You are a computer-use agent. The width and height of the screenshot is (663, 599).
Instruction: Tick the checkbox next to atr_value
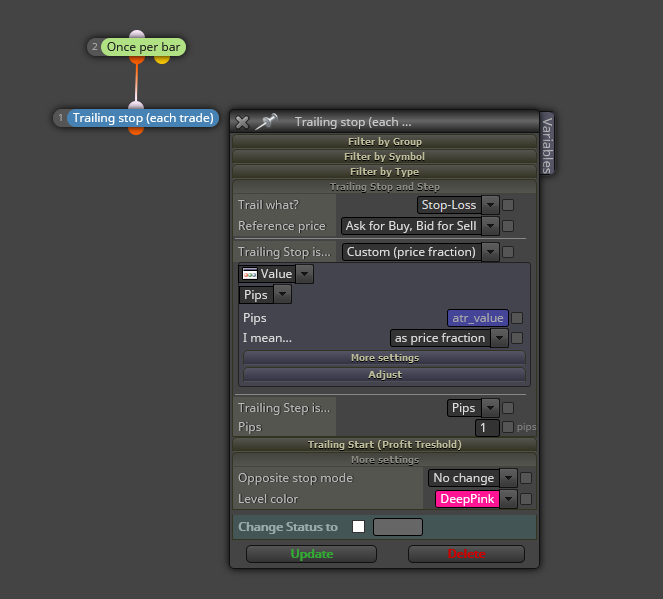point(517,318)
